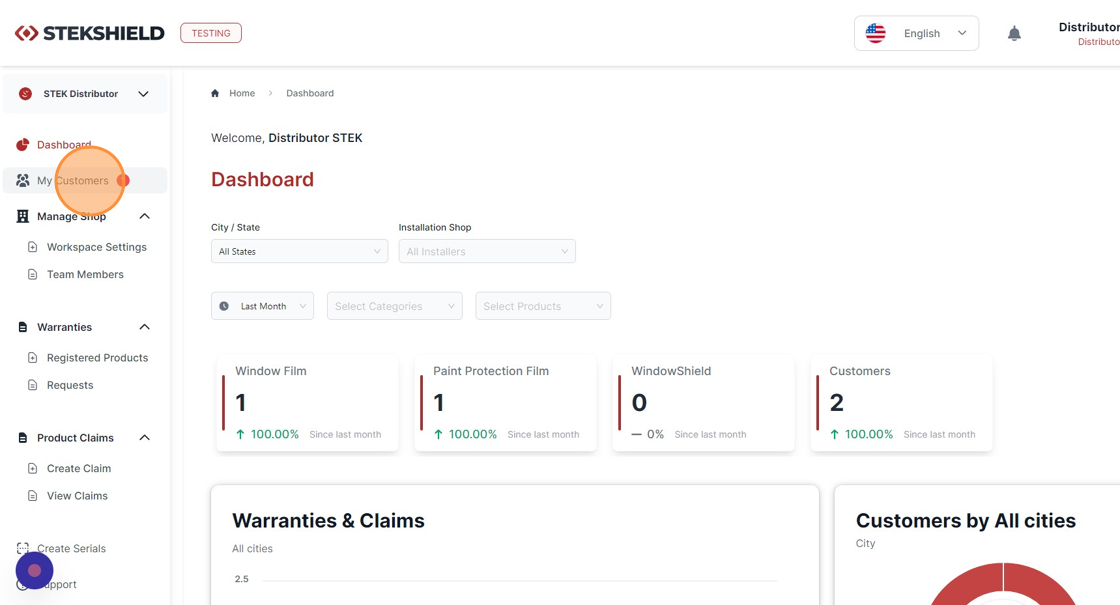Open the All States dropdown
The height and width of the screenshot is (605, 1120).
tap(299, 251)
